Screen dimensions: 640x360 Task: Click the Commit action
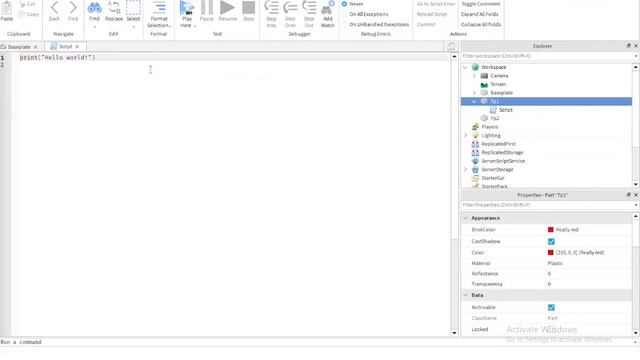click(426, 24)
